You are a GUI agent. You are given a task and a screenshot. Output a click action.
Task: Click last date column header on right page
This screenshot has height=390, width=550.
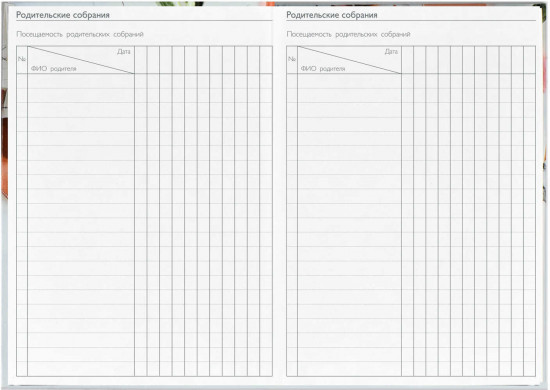tap(529, 60)
